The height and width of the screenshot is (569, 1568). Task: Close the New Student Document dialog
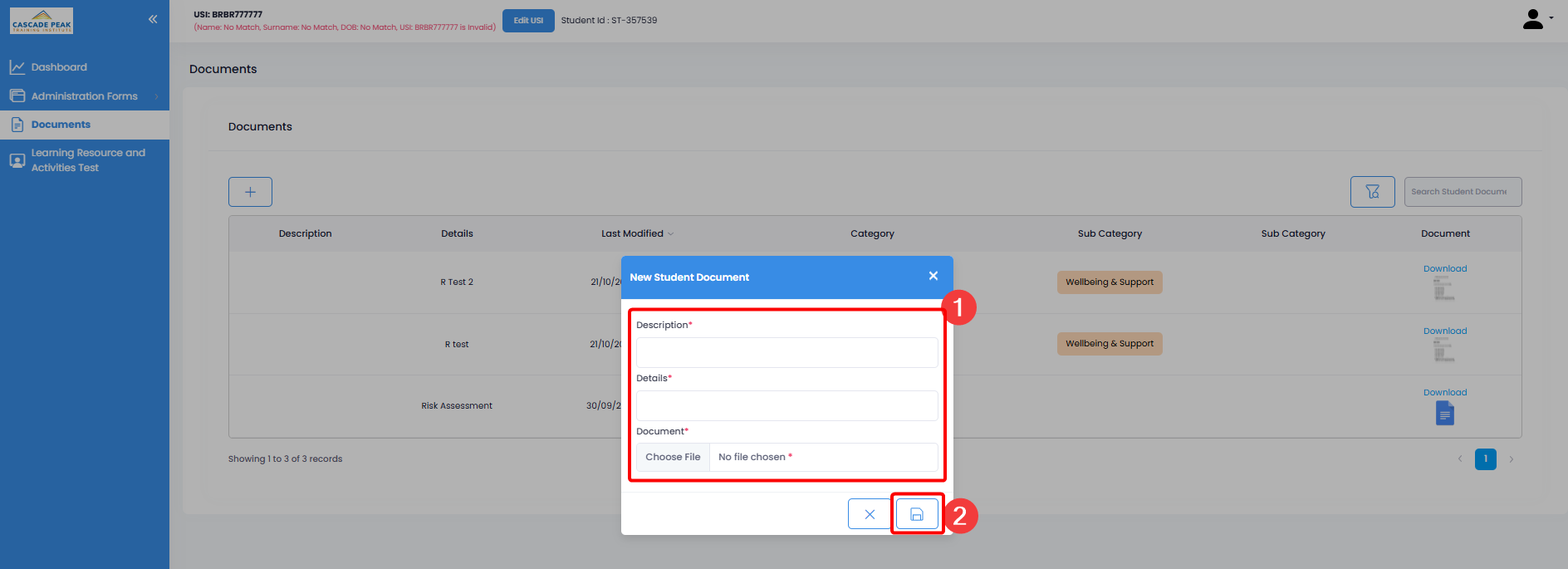[x=933, y=276]
